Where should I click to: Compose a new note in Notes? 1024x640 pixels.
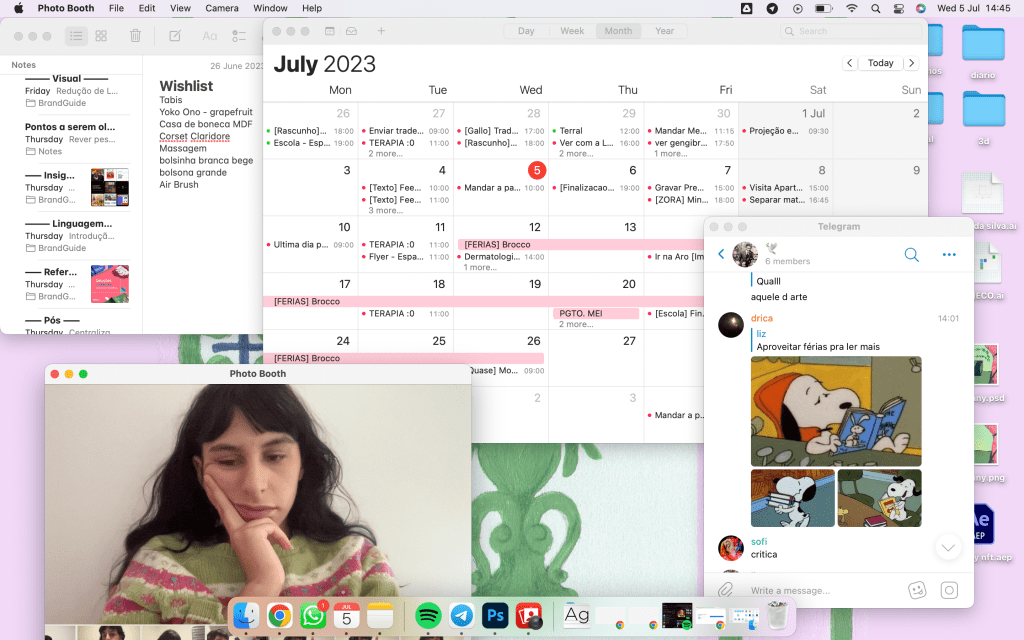(175, 36)
